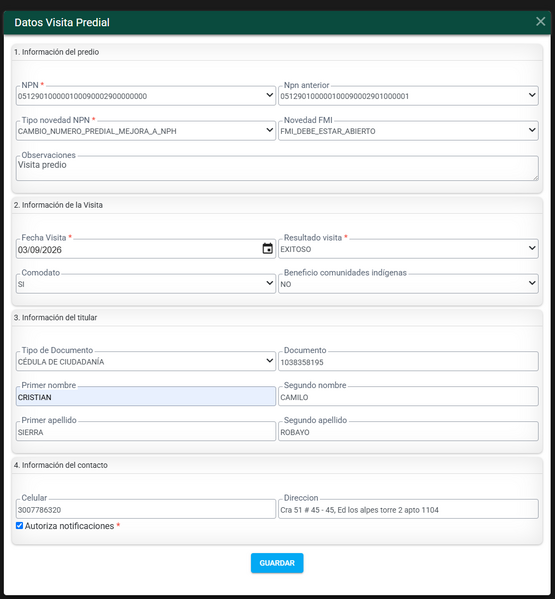555x599 pixels.
Task: Click the Segundo apellido field
Action: pyautogui.click(x=408, y=432)
